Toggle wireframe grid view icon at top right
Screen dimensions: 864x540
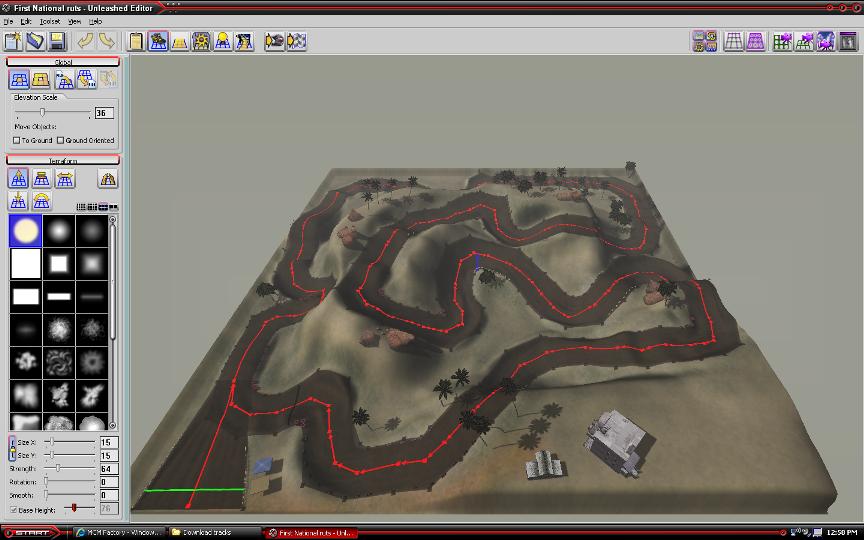734,41
